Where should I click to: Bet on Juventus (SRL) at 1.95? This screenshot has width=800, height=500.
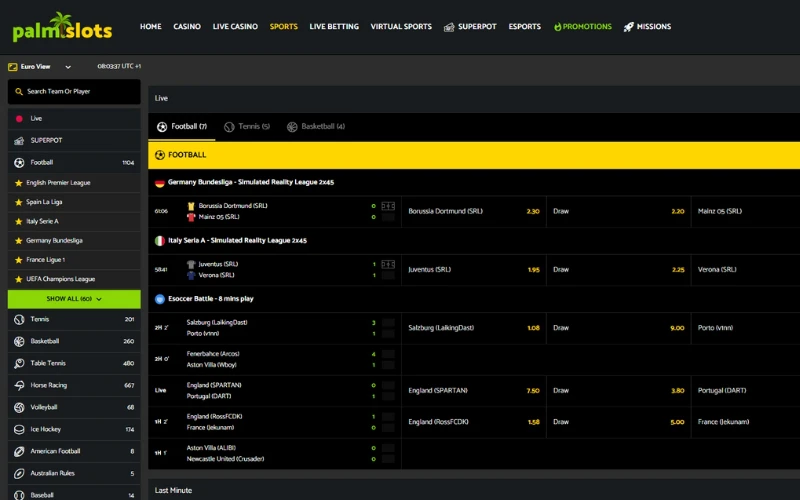(x=473, y=270)
